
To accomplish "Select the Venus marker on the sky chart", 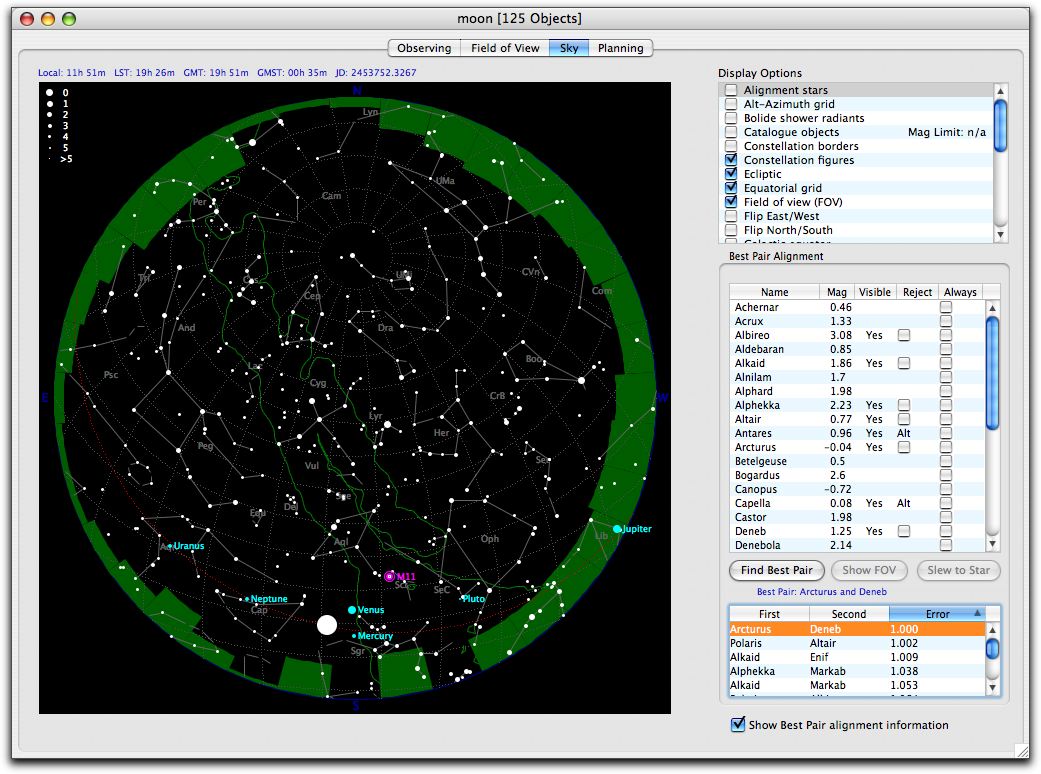I will (x=352, y=610).
